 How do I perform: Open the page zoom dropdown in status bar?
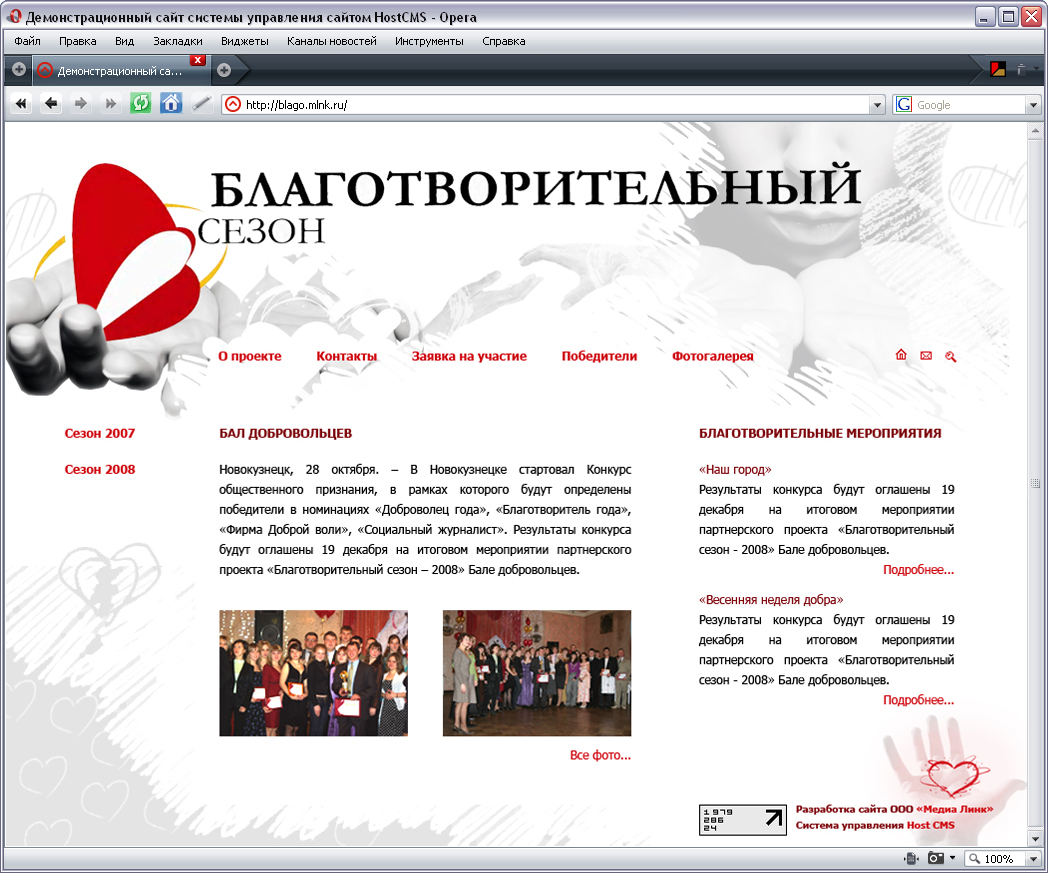click(1031, 858)
